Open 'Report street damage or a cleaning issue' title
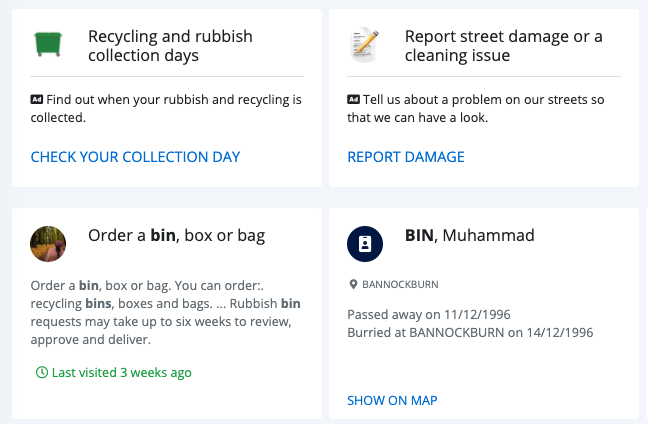Viewport: 648px width, 424px height. (x=504, y=46)
